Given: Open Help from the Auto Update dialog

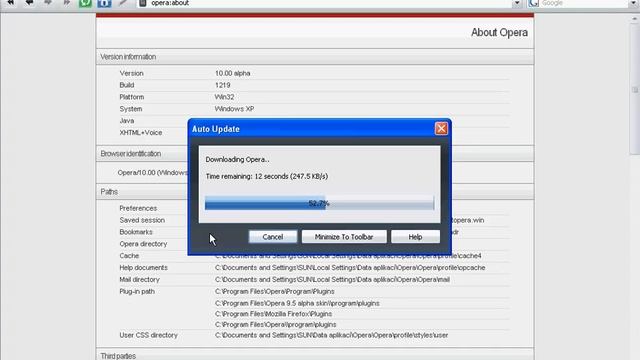Looking at the screenshot, I should (x=415, y=237).
